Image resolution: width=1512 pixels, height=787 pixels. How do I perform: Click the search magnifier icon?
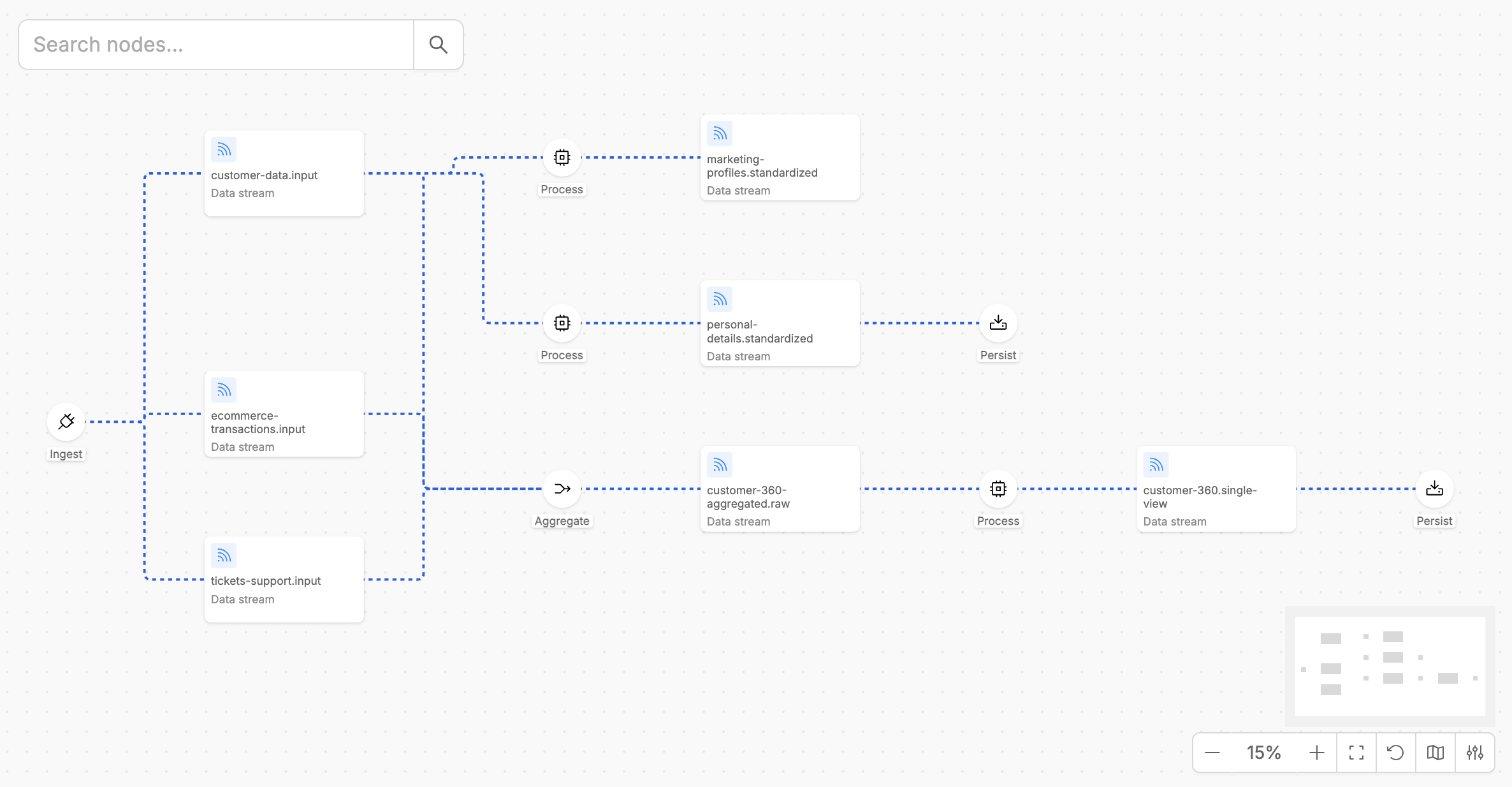click(438, 44)
